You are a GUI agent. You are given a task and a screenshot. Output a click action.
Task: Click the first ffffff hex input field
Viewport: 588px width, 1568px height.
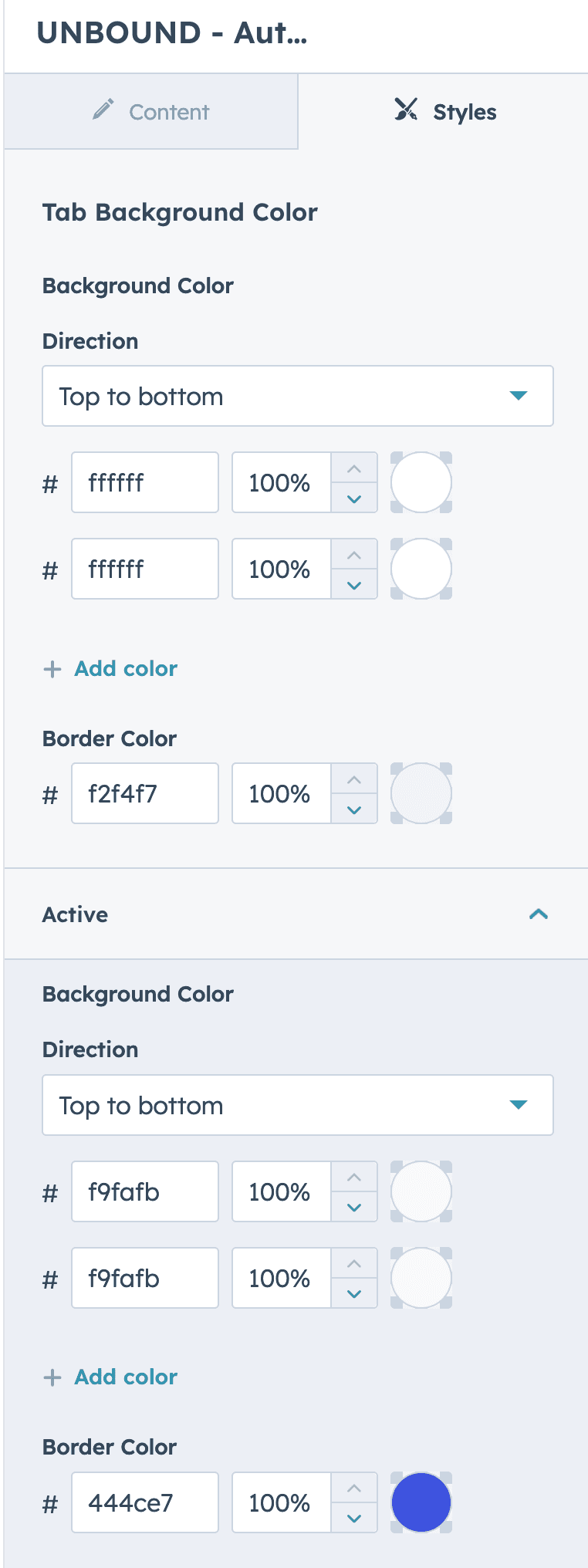click(x=145, y=483)
